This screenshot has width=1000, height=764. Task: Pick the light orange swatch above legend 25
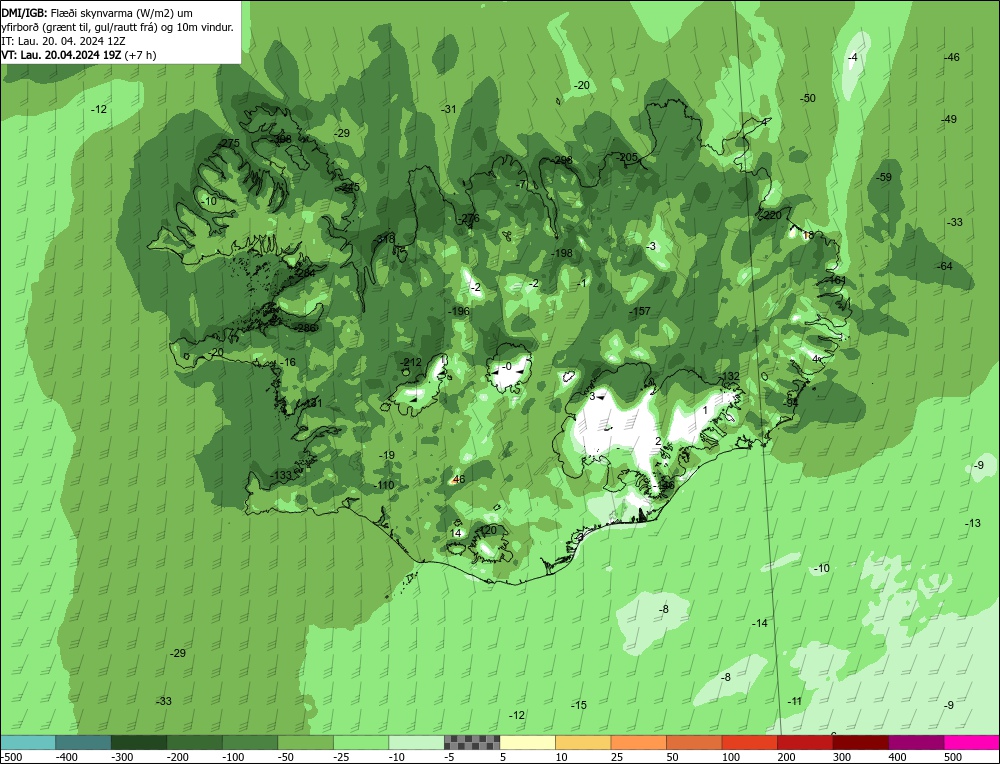coord(638,742)
